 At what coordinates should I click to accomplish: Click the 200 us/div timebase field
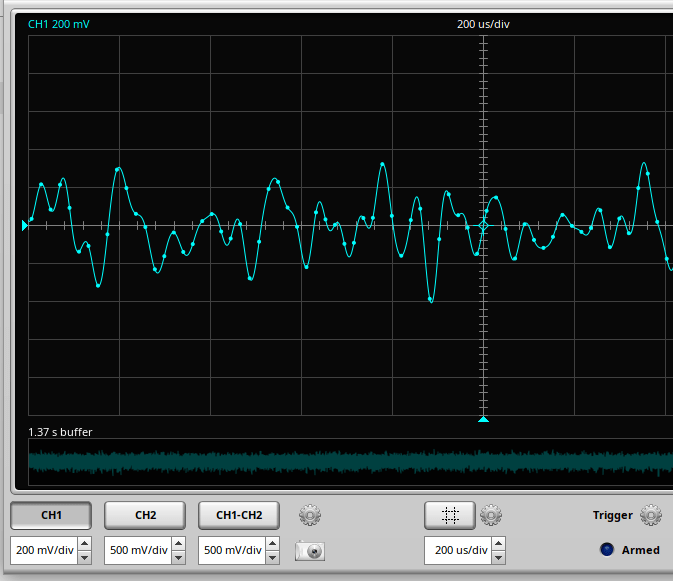pyautogui.click(x=458, y=550)
